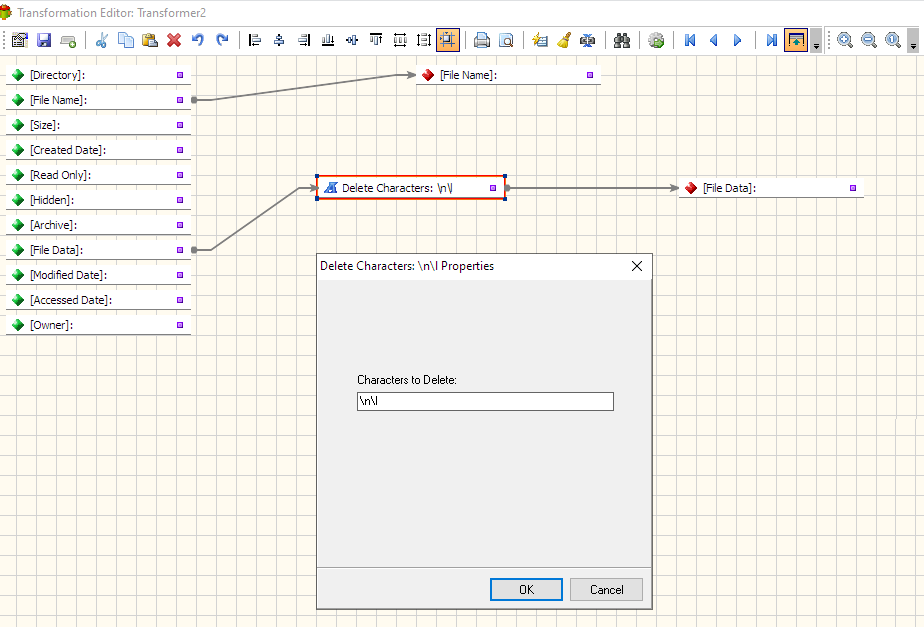Print the transformation using the printer icon
Viewport: 924px width, 627px height.
tap(481, 40)
